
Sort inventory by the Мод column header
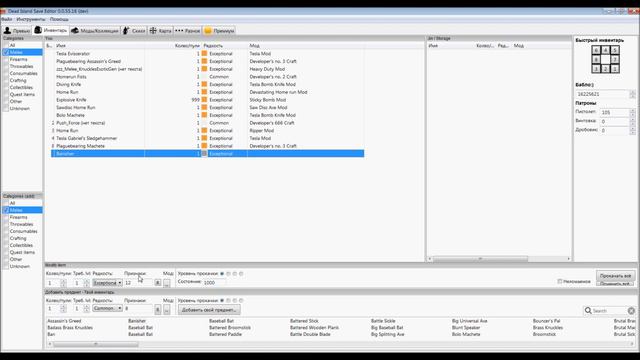pos(254,46)
